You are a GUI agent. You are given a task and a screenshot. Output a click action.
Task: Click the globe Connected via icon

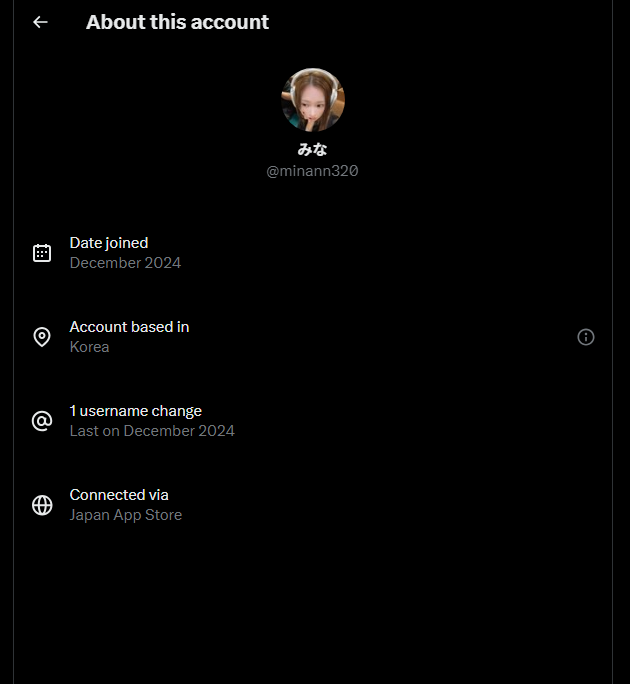coord(42,505)
